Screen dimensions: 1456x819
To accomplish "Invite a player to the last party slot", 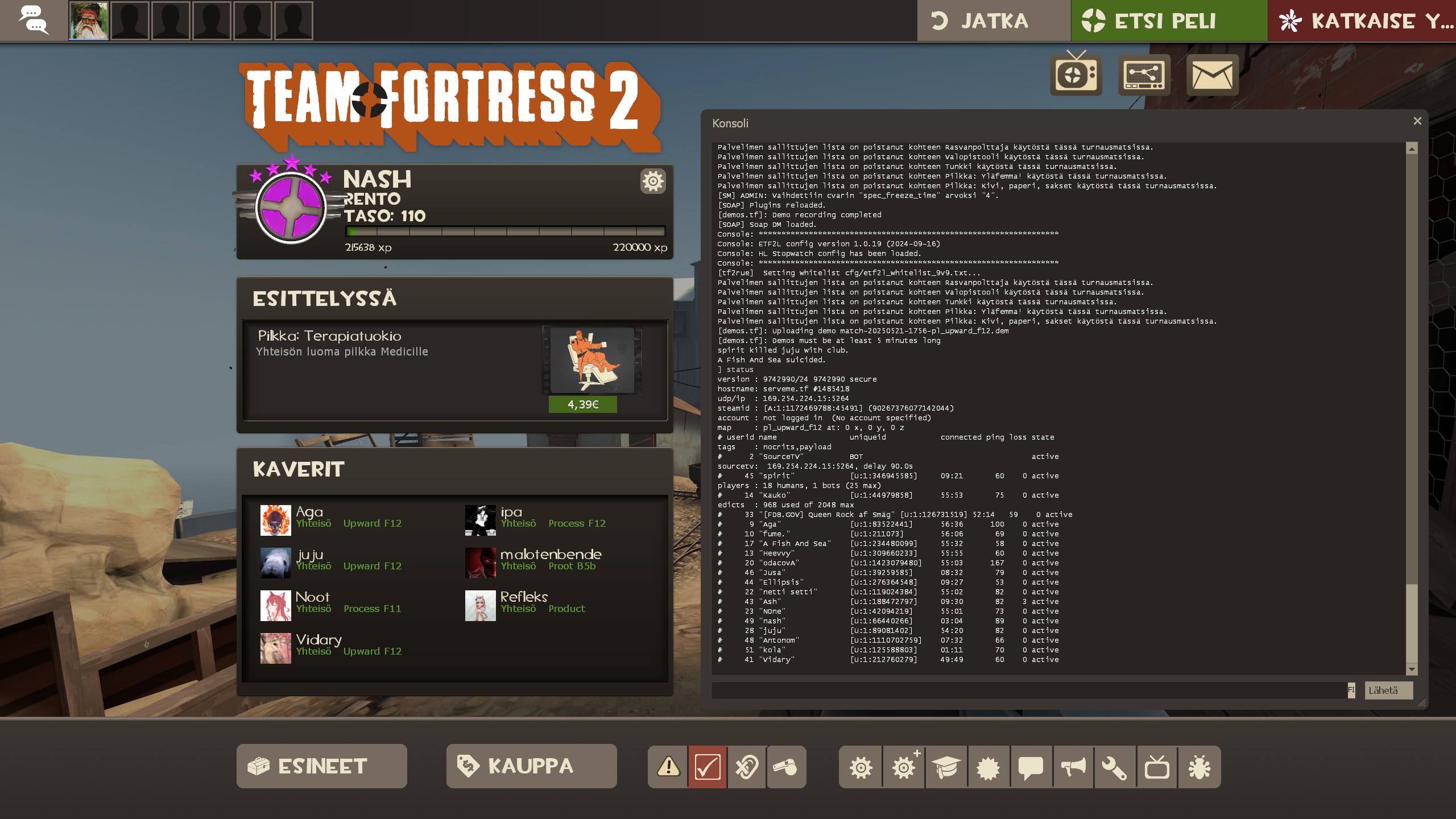I will (293, 20).
